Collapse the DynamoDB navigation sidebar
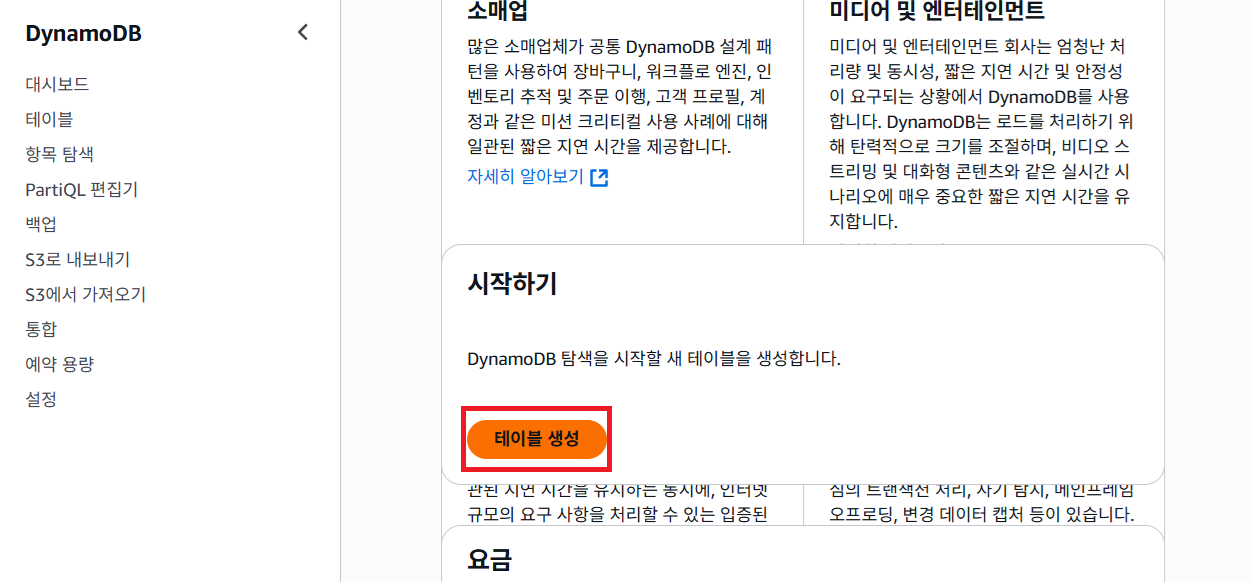1252x582 pixels. coord(303,32)
